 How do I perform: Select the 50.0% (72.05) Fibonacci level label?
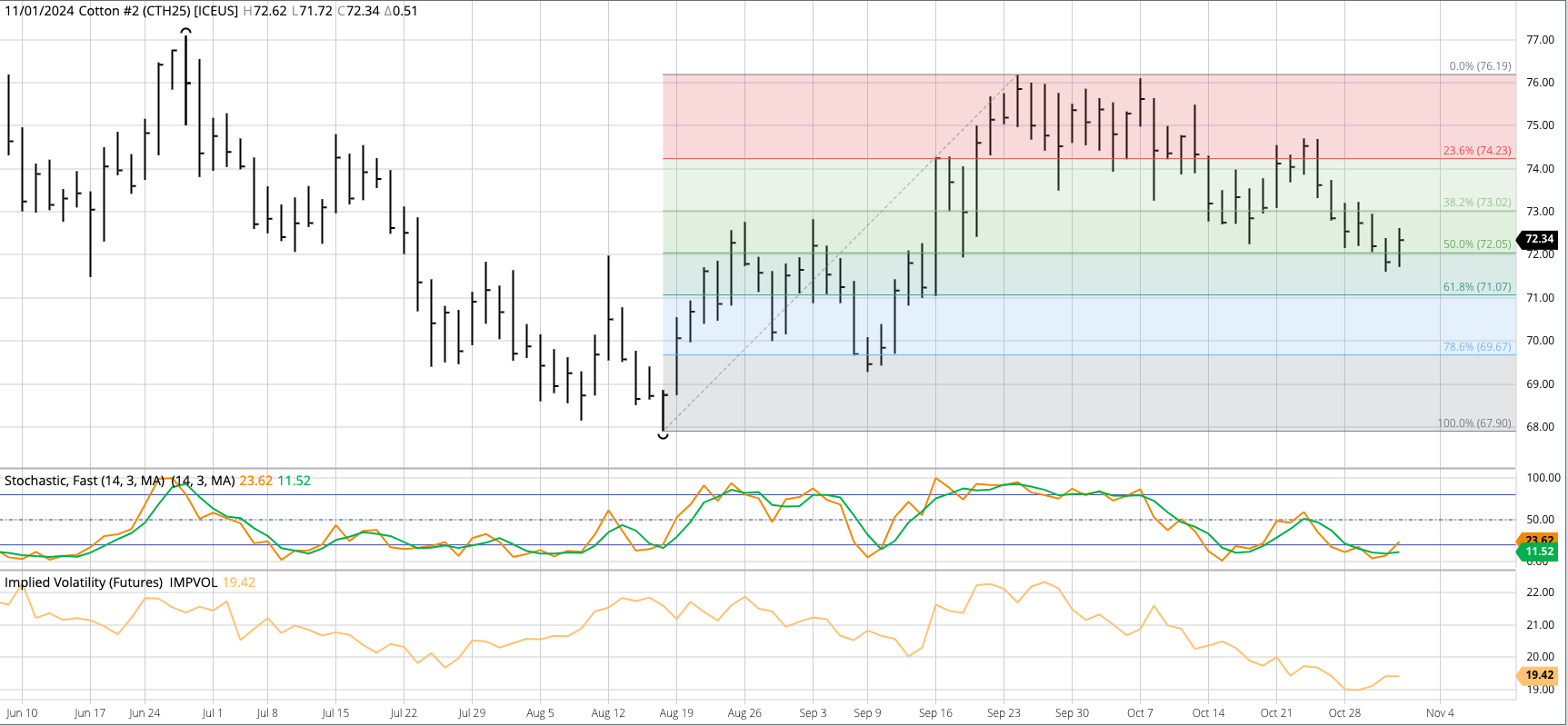coord(1476,244)
